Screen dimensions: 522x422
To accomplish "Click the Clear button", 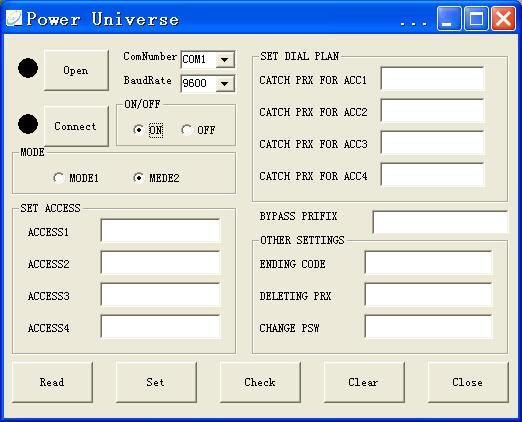I will click(x=364, y=382).
